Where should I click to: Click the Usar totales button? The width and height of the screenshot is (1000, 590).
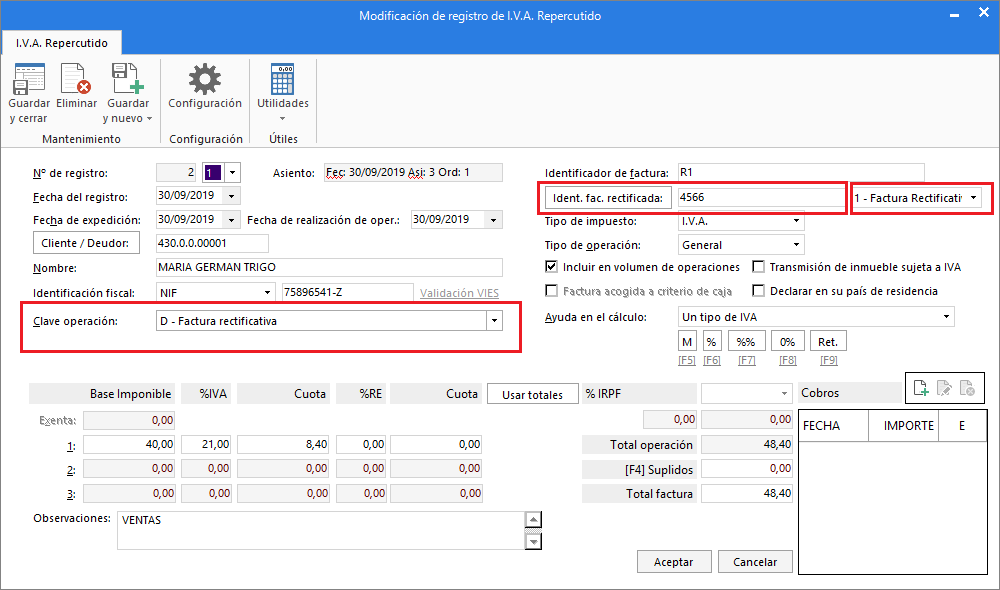[x=531, y=394]
